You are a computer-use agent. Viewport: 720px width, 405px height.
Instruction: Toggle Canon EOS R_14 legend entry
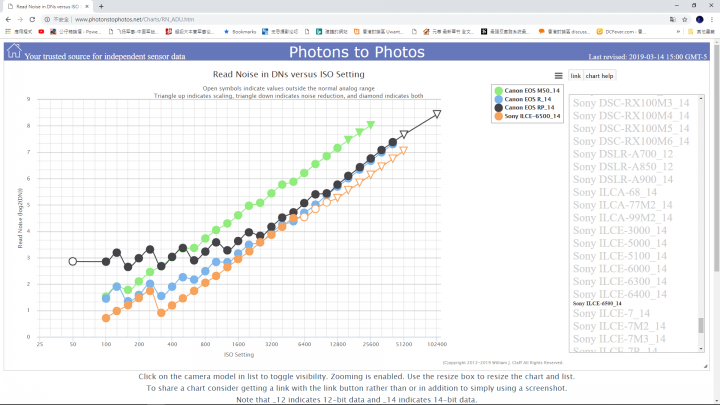[523, 99]
